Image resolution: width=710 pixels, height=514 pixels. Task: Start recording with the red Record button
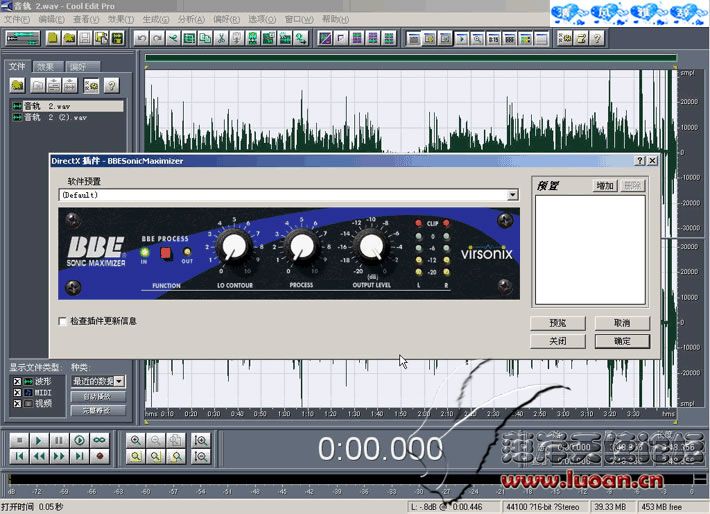[100, 456]
